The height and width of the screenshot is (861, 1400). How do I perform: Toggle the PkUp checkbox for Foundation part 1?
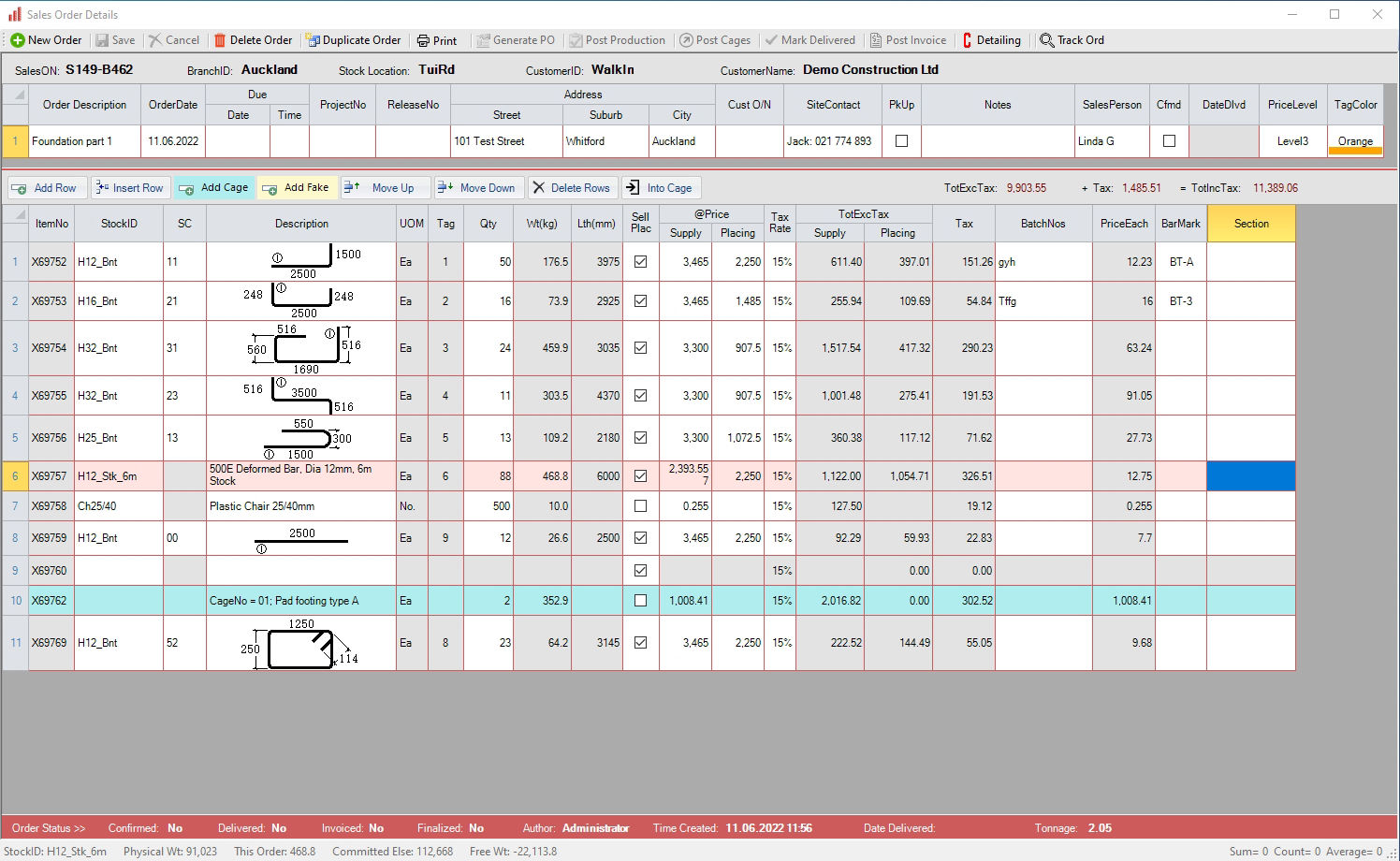(901, 141)
